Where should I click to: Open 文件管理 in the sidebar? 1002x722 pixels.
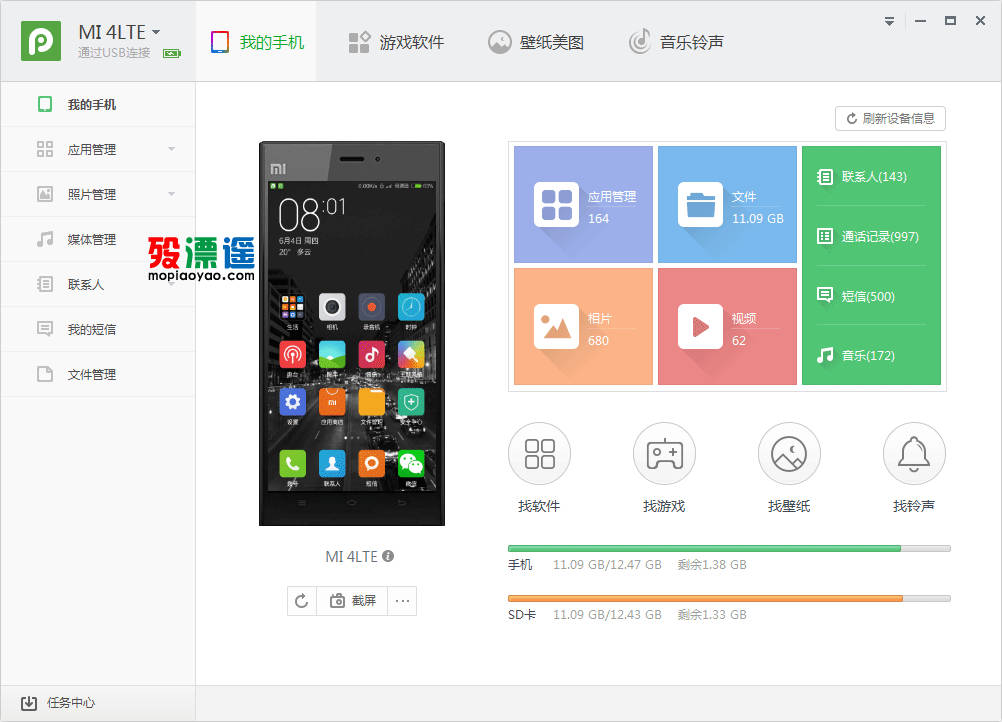(x=98, y=374)
